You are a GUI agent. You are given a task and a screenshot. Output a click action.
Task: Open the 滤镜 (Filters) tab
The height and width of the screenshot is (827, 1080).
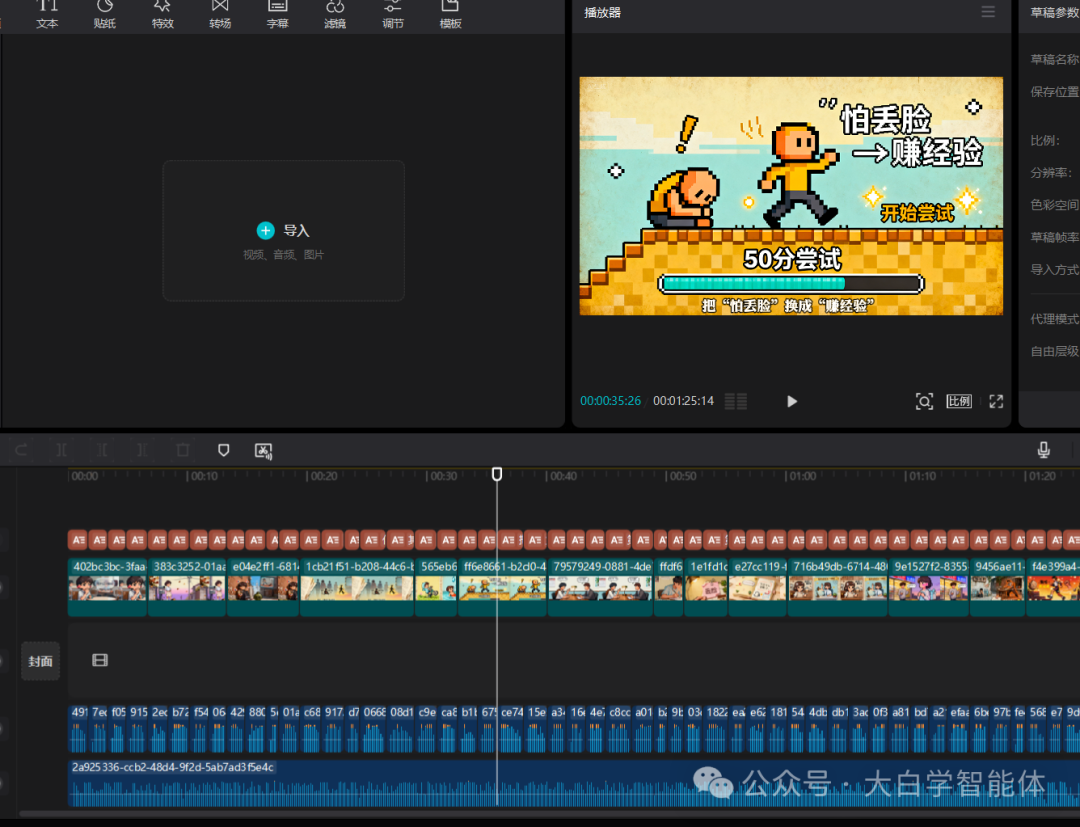[335, 14]
